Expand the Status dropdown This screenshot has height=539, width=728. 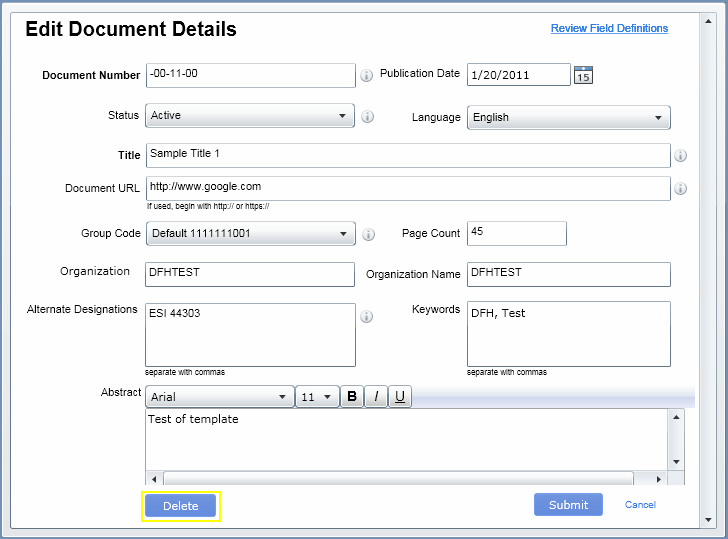tap(250, 116)
